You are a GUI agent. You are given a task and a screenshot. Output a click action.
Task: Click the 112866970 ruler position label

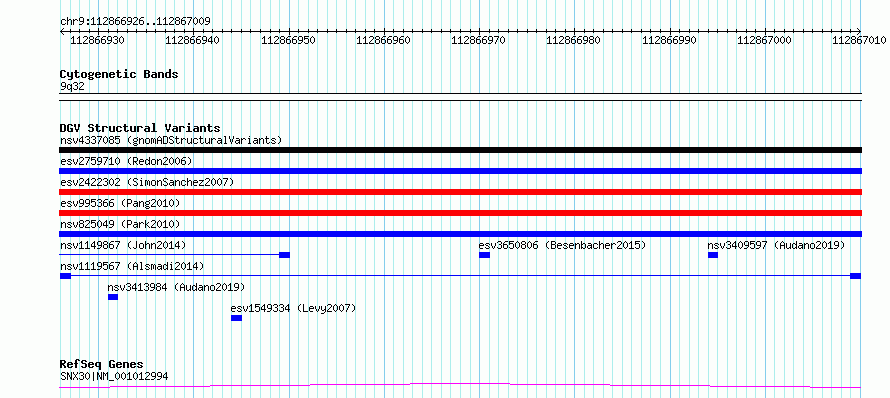[x=479, y=40]
